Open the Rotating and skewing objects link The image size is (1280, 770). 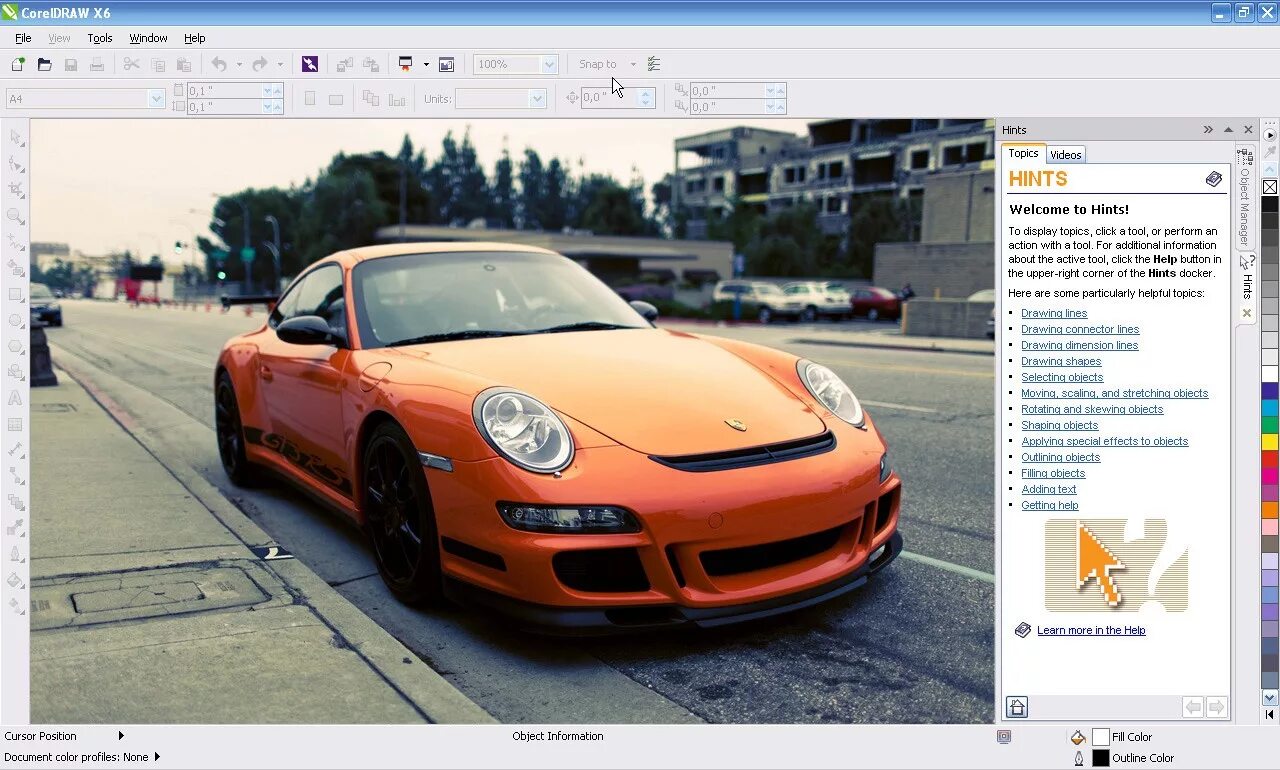1092,409
